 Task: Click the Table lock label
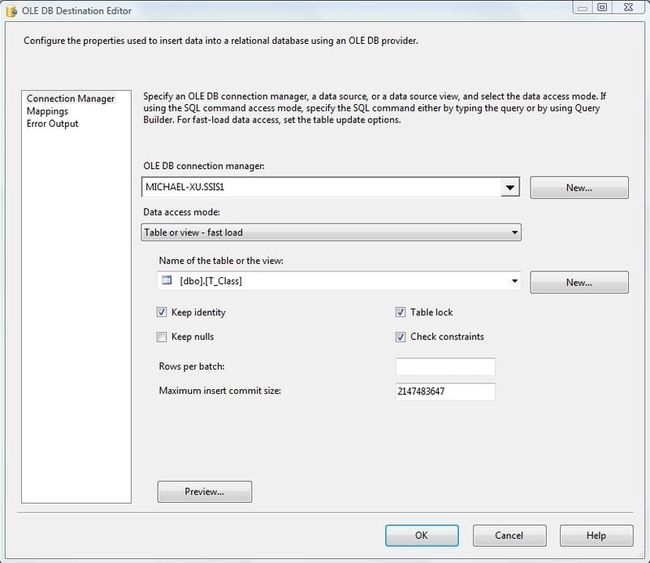432,312
